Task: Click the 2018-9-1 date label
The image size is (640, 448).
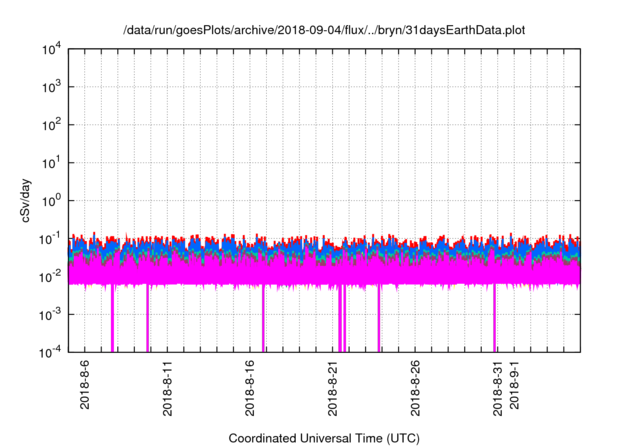Action: pyautogui.click(x=514, y=384)
